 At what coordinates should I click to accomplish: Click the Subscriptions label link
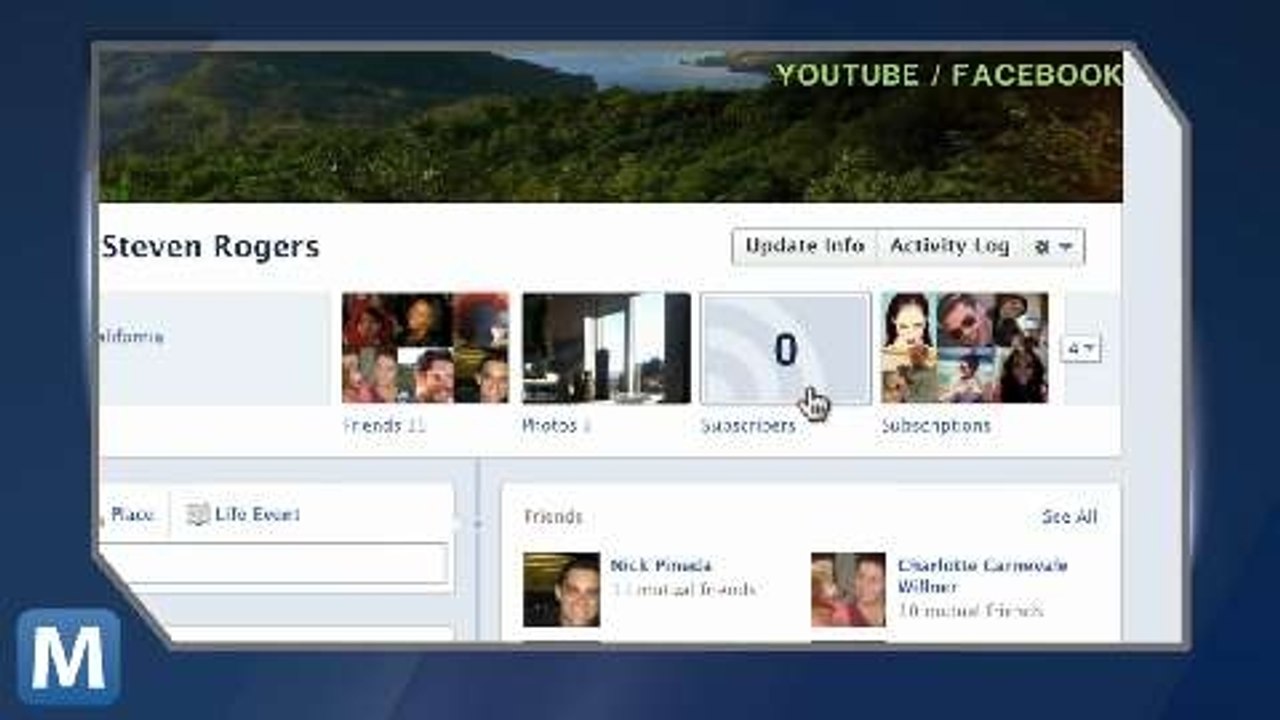pyautogui.click(x=936, y=426)
